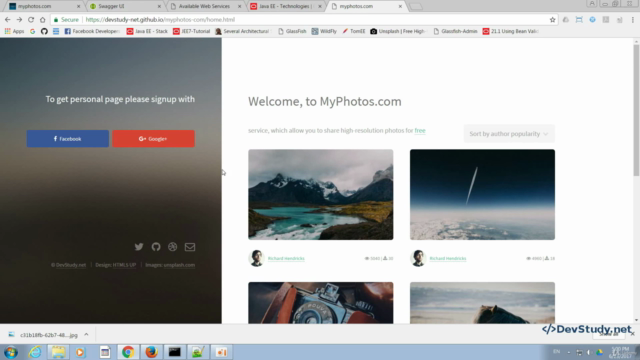Open the mountain lake photo thumbnail
The height and width of the screenshot is (360, 640).
click(321, 194)
